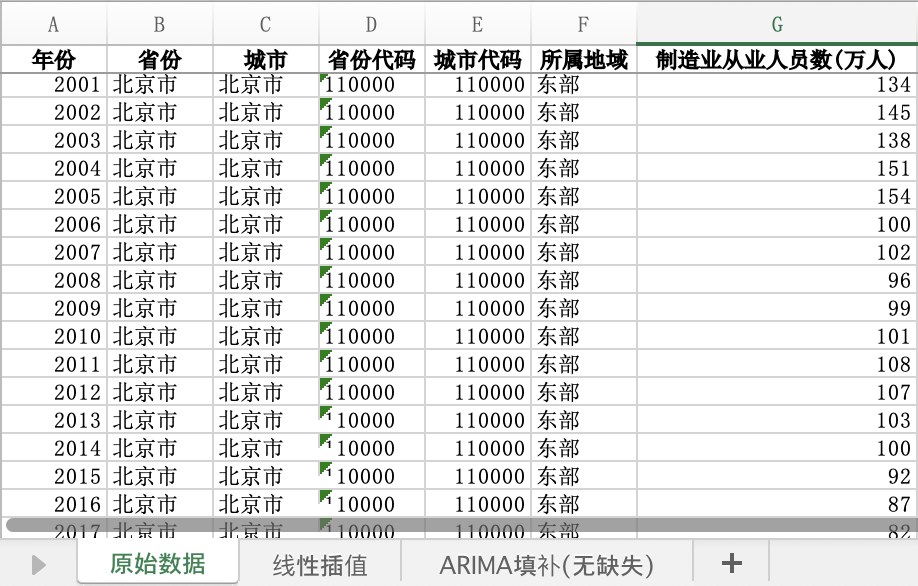Screen dimensions: 918x586
Task: Select 东部 cell in 2003 row
Action: tap(584, 140)
